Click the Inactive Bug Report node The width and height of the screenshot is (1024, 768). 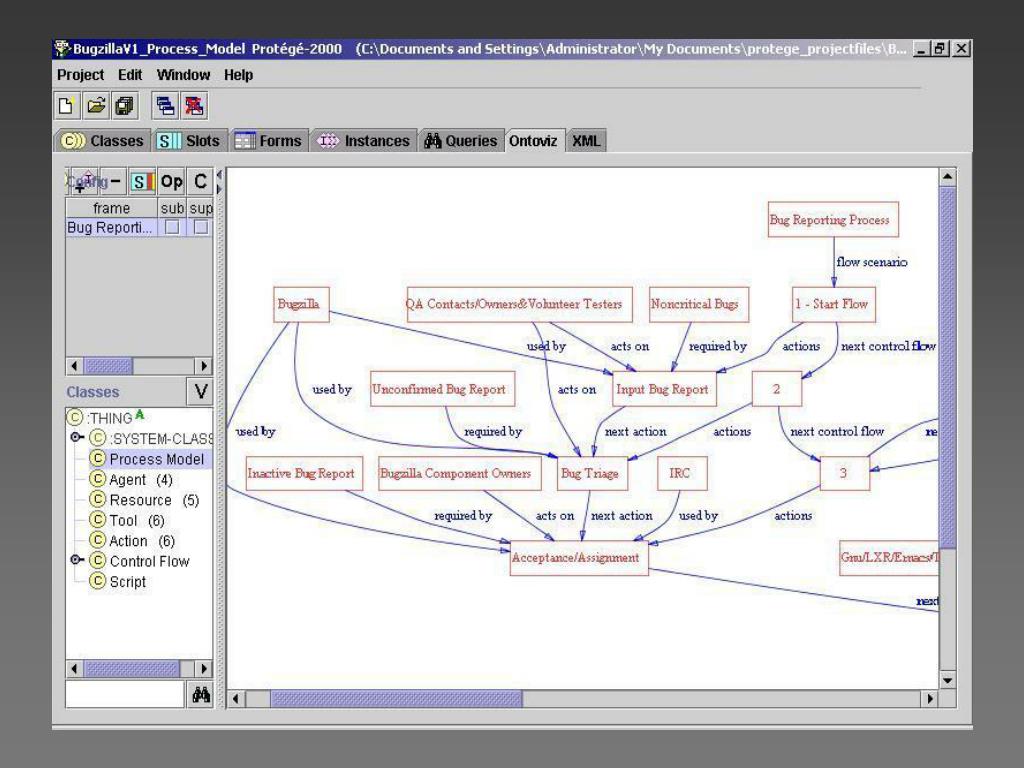[x=304, y=473]
